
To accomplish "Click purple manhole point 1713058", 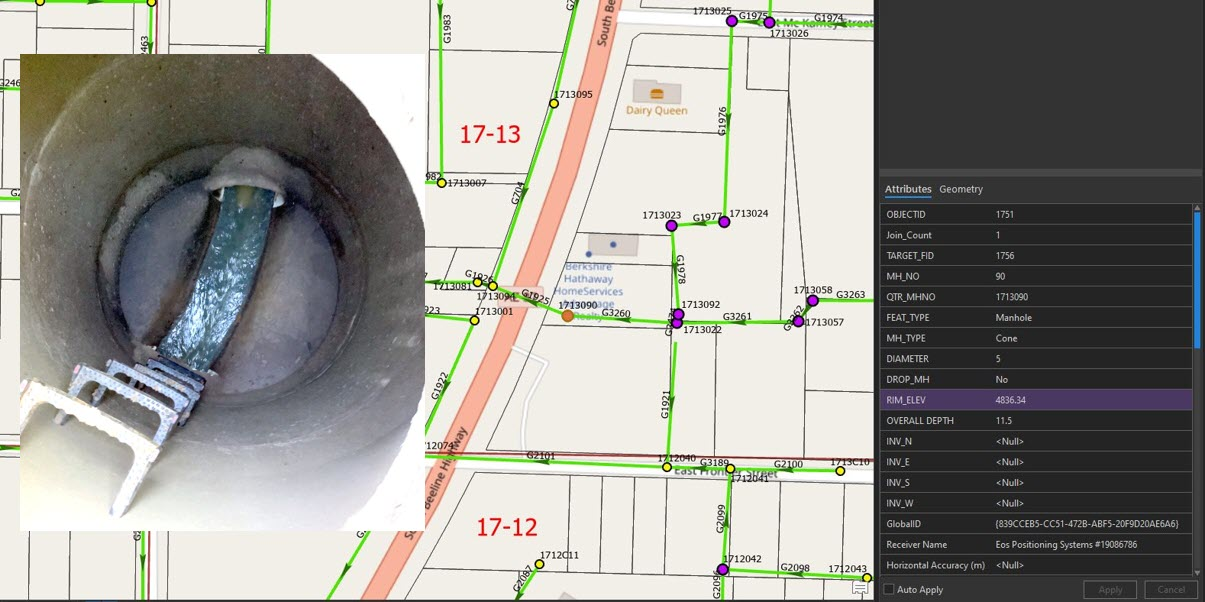I will 812,300.
